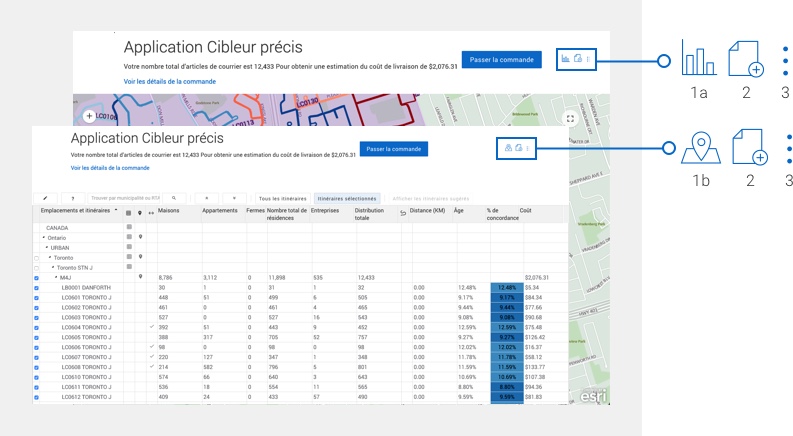Click grey square in URBAN row

pyautogui.click(x=129, y=247)
